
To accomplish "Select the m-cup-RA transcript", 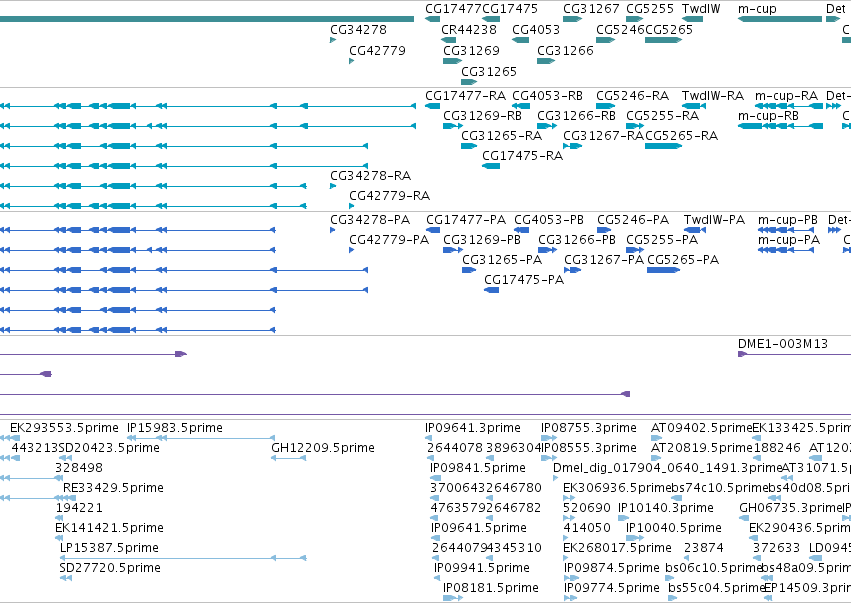I will [x=789, y=106].
